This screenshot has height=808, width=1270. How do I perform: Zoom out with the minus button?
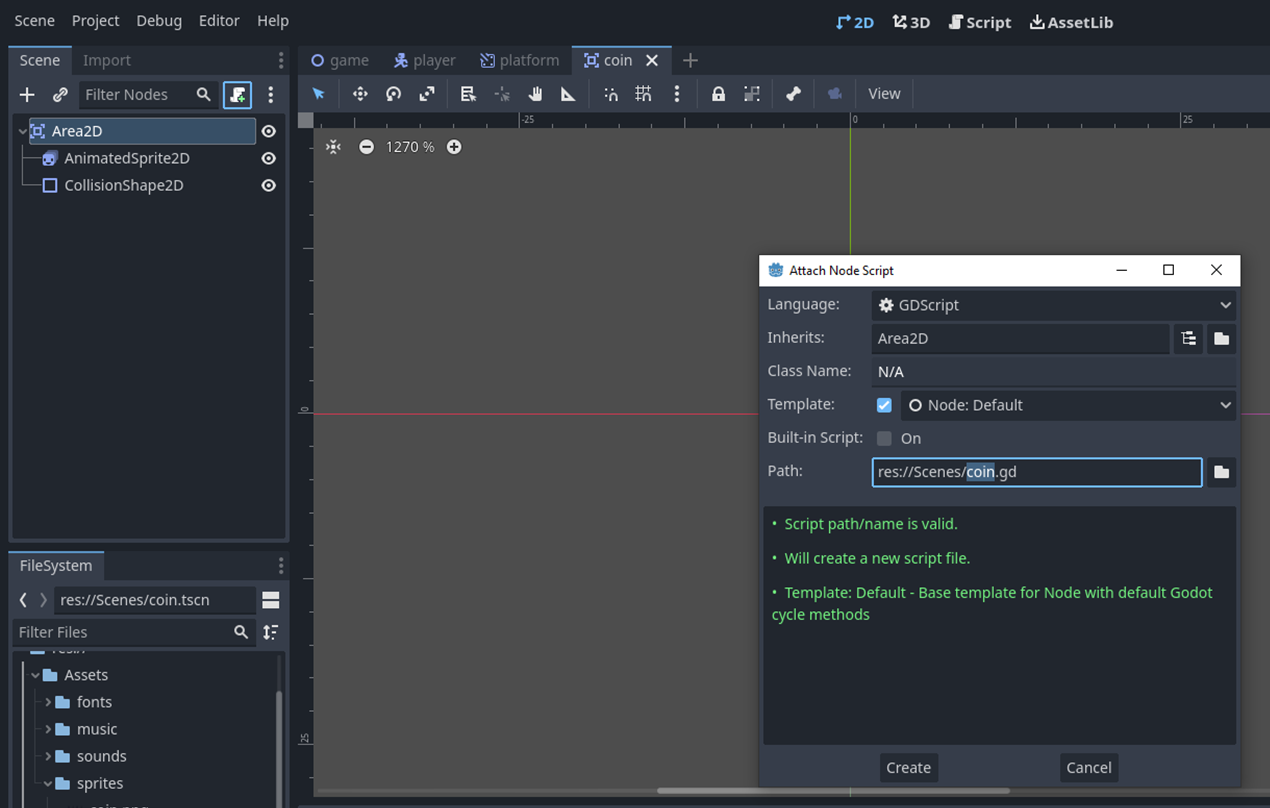point(367,147)
